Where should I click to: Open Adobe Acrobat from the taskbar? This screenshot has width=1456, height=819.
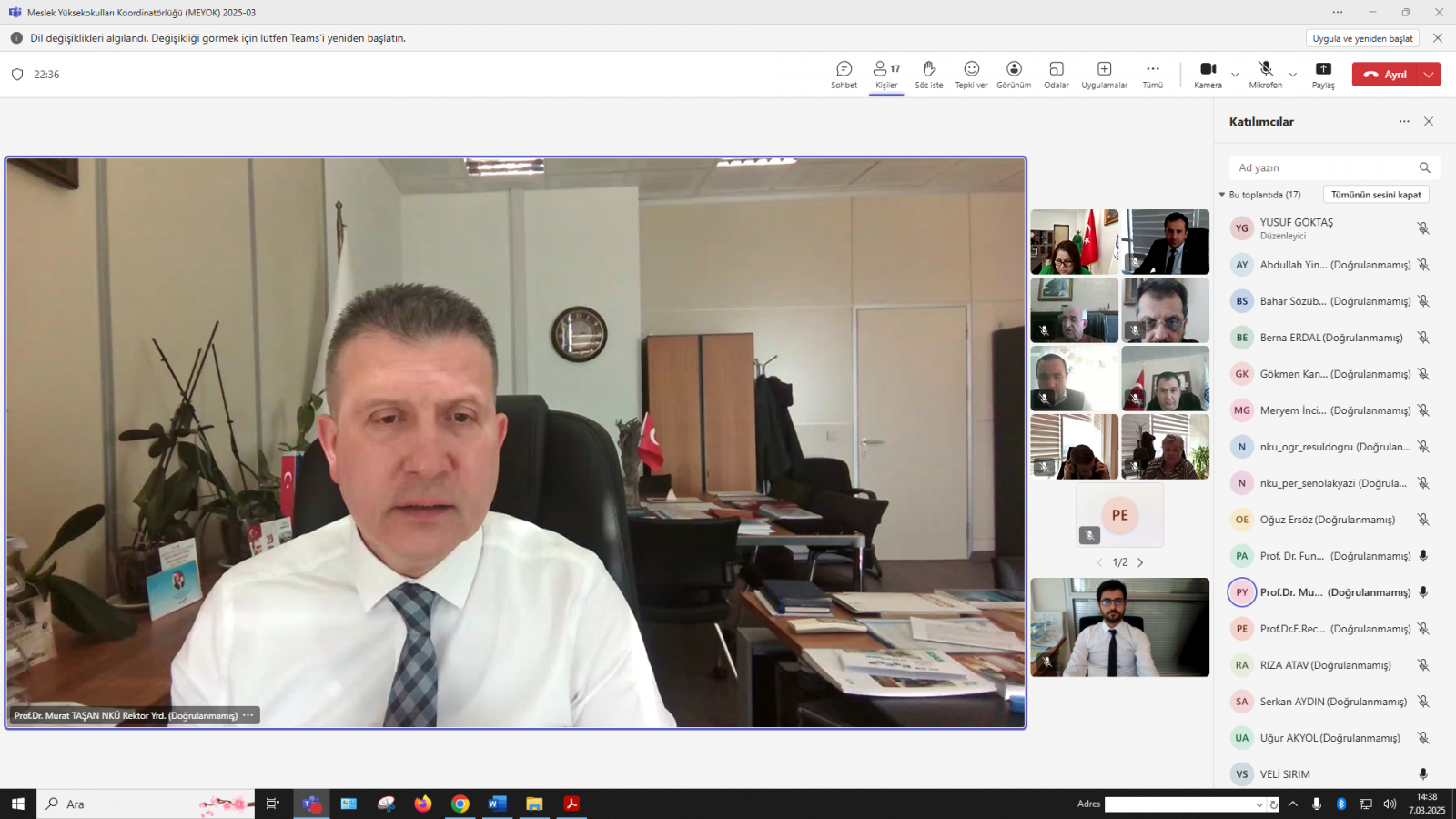571,804
